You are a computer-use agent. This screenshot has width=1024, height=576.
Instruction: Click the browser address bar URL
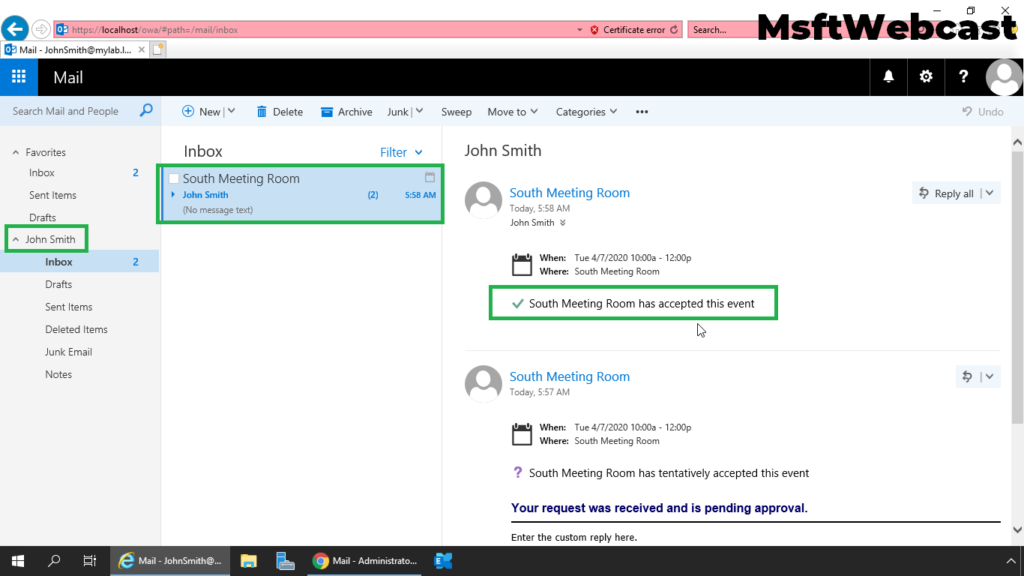[155, 29]
